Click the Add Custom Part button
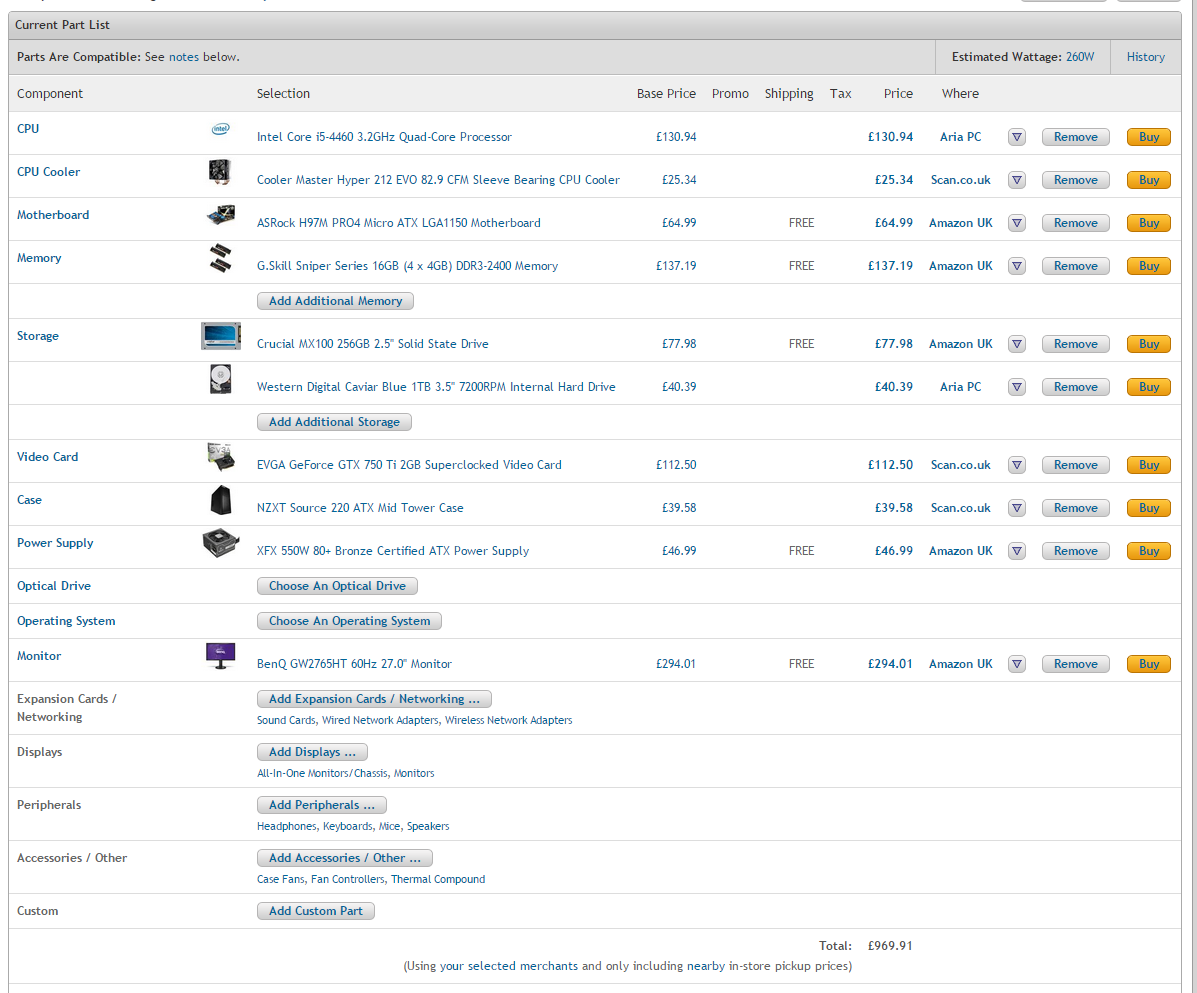This screenshot has height=993, width=1197. pos(316,911)
